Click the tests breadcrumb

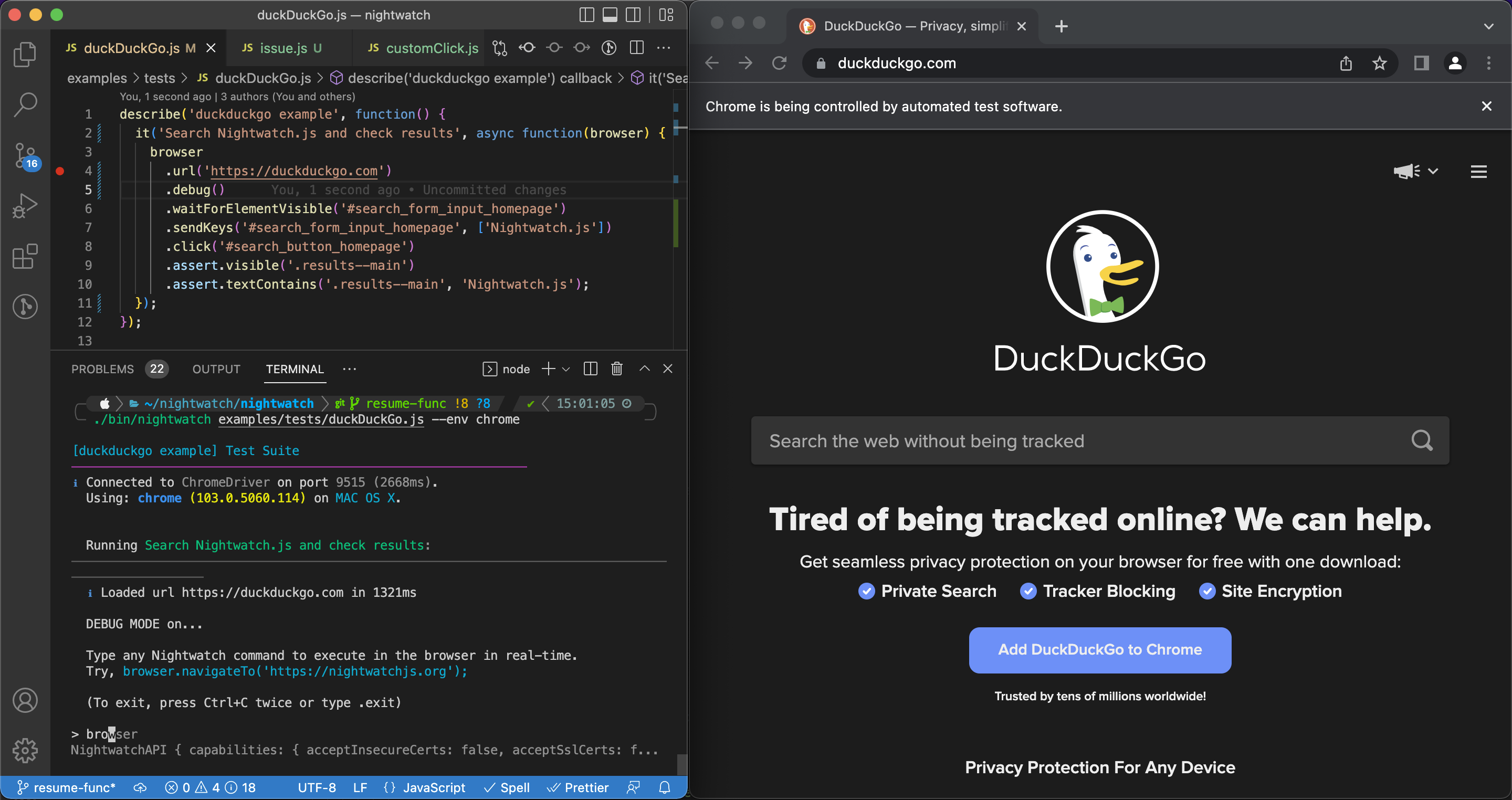tap(160, 78)
